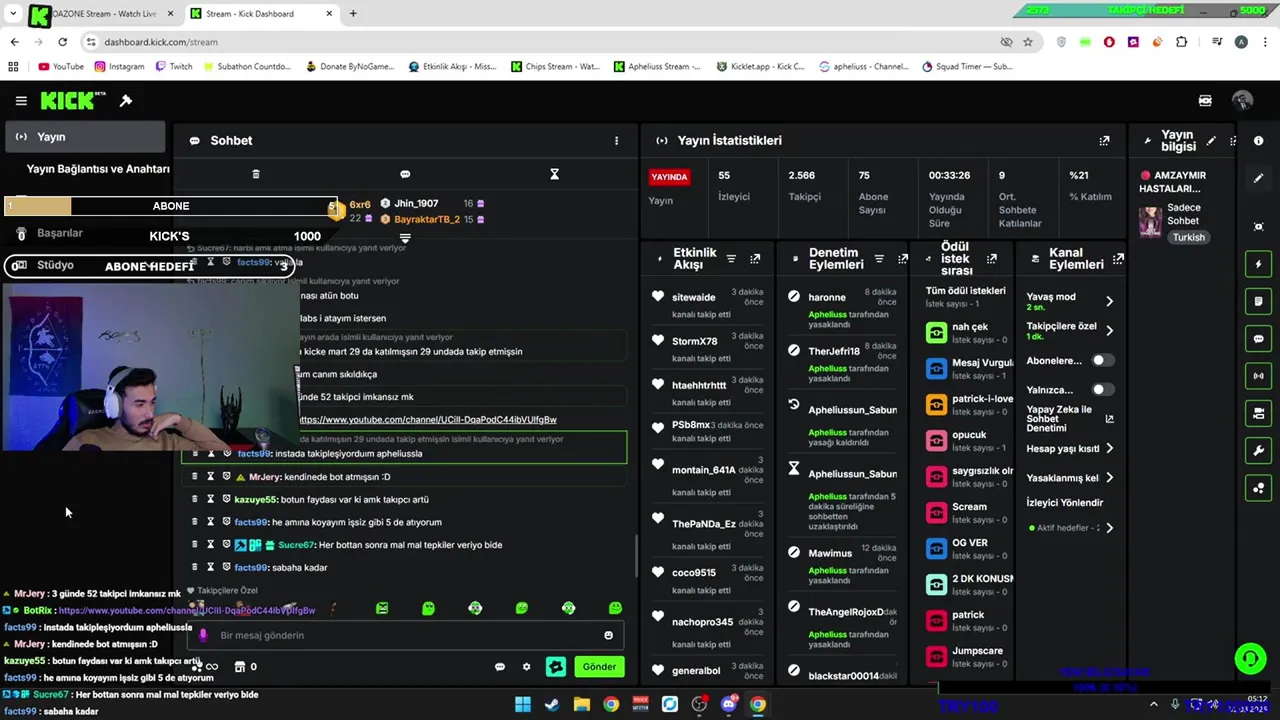The height and width of the screenshot is (720, 1280).
Task: Toggle Abonelere özel chat switch
Action: tap(1102, 360)
